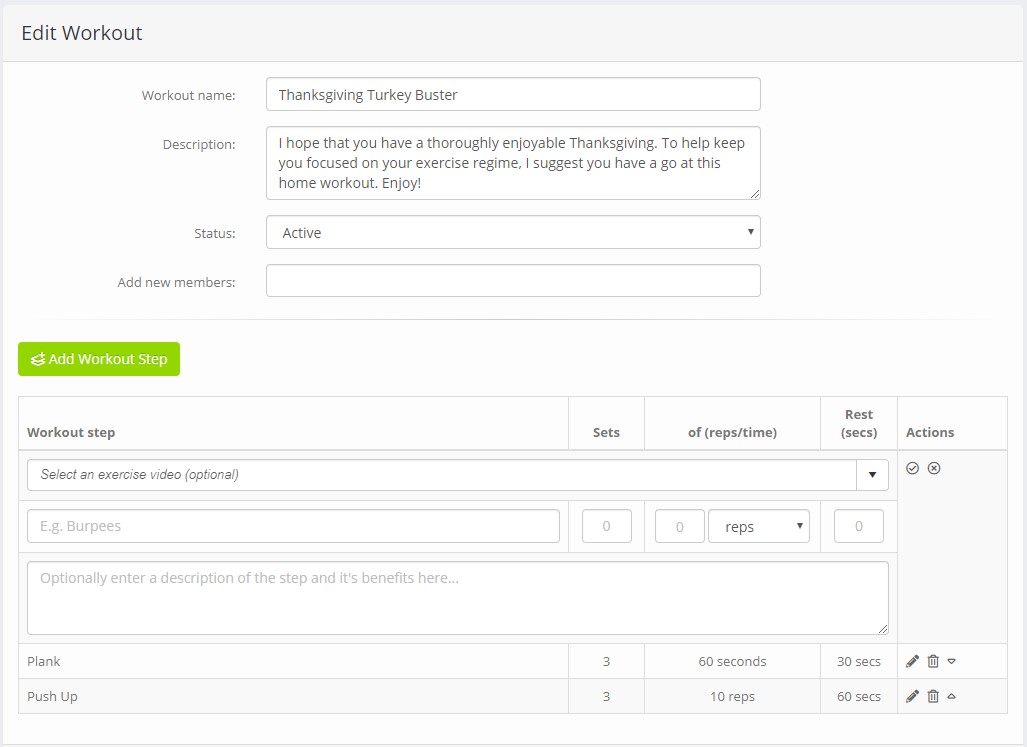Edit the Push Up step with pencil icon
The width and height of the screenshot is (1027, 747).
pyautogui.click(x=912, y=696)
